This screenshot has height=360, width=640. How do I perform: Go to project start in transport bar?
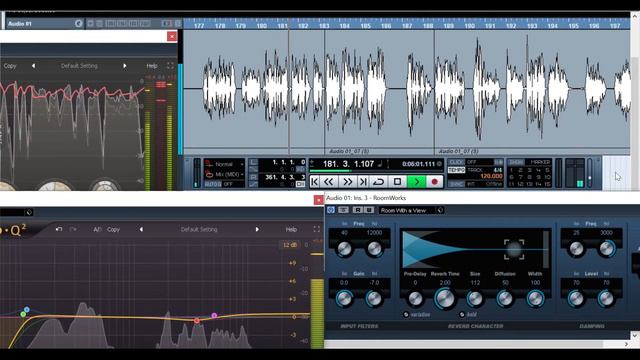click(315, 182)
